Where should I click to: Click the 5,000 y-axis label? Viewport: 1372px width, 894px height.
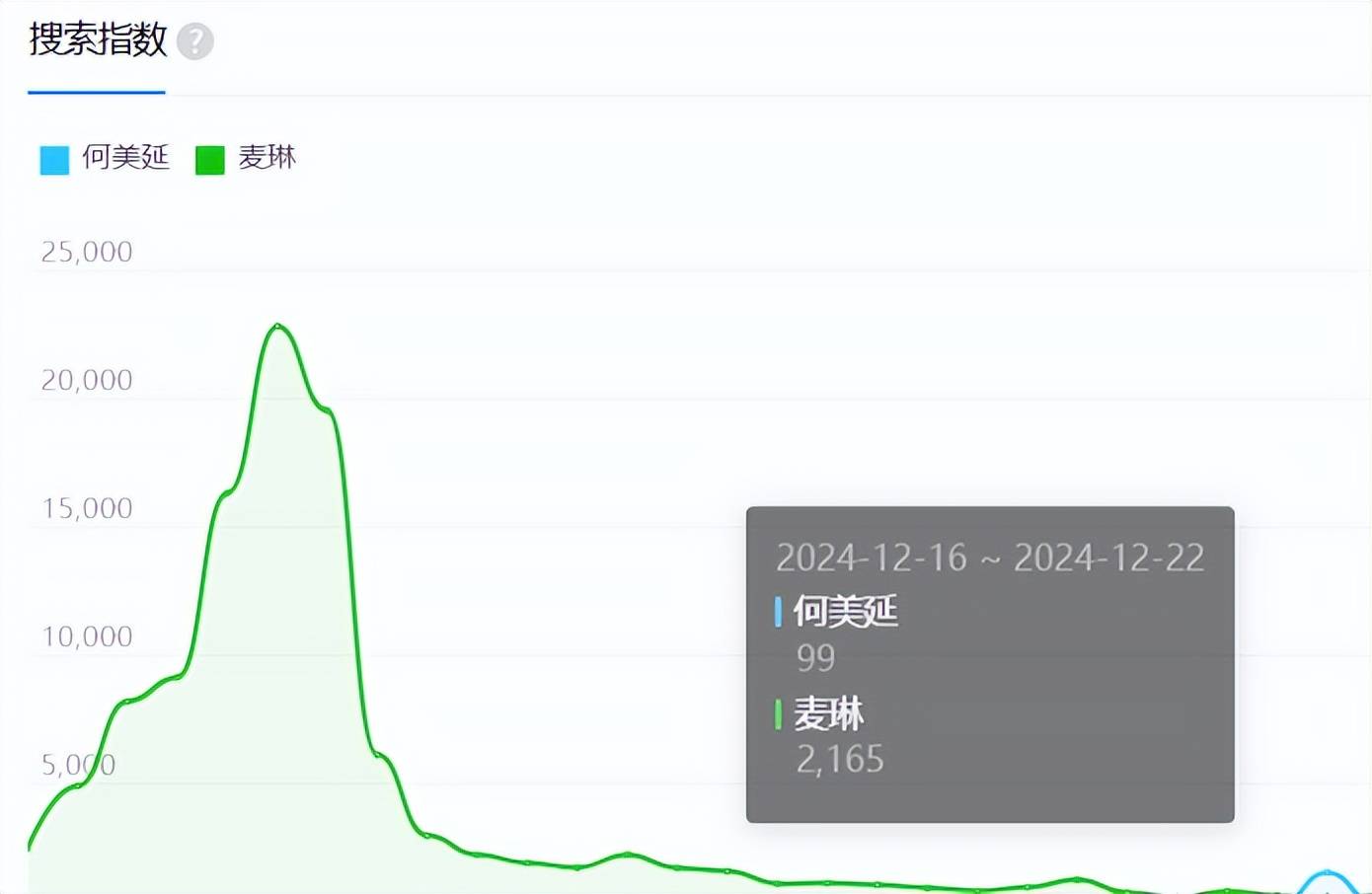tap(78, 766)
